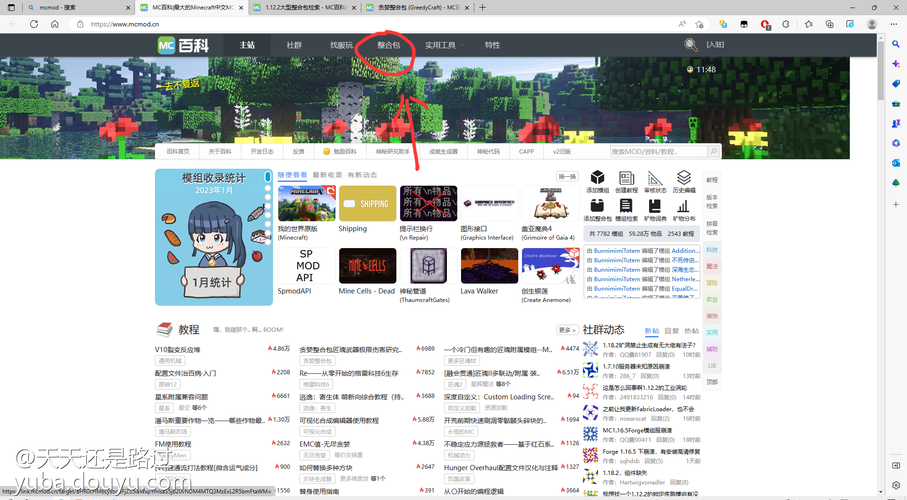
Task: Click the 创建教程 newspaper icon
Action: point(626,178)
